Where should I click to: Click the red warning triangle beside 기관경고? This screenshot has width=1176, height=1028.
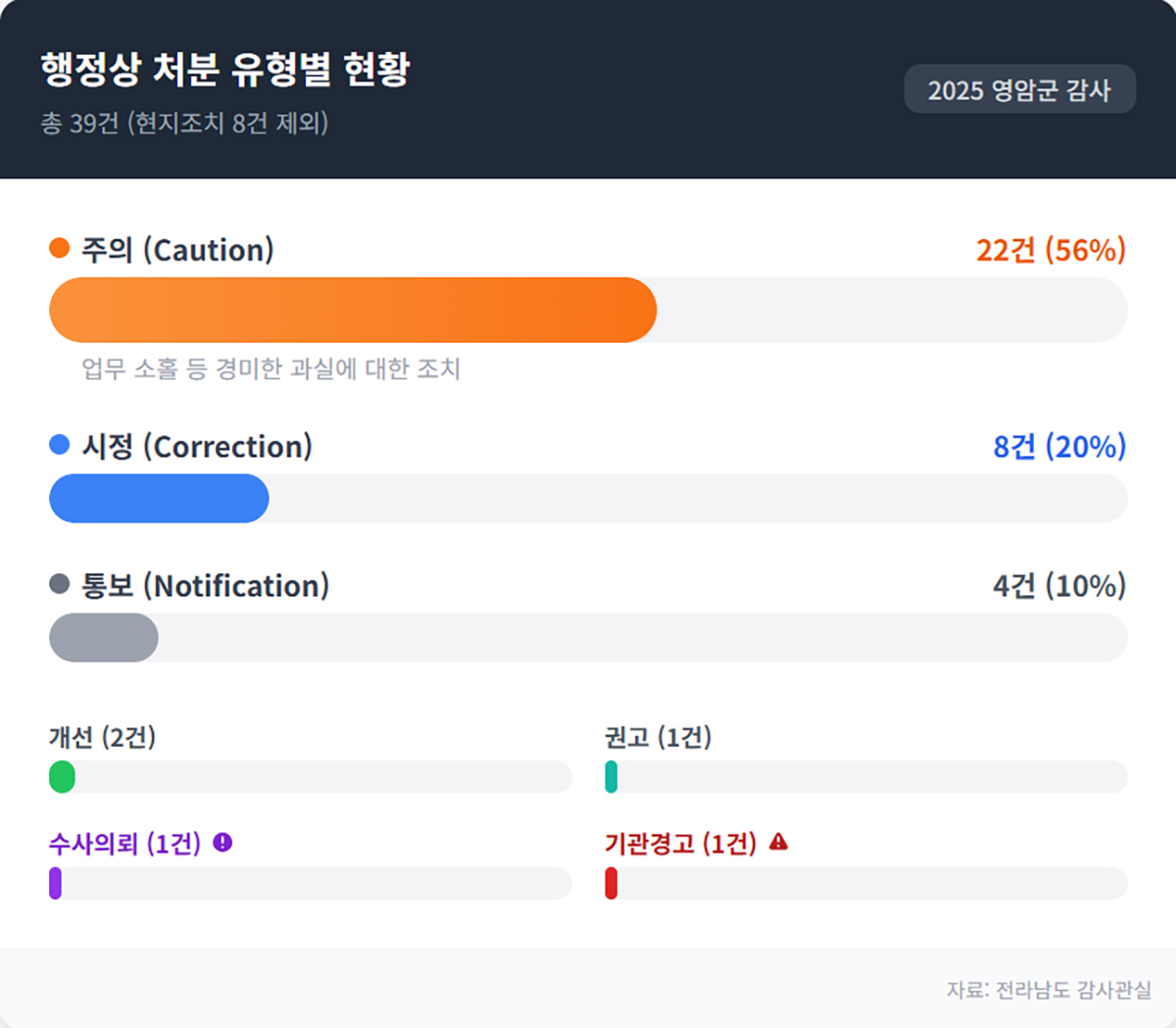click(x=778, y=842)
